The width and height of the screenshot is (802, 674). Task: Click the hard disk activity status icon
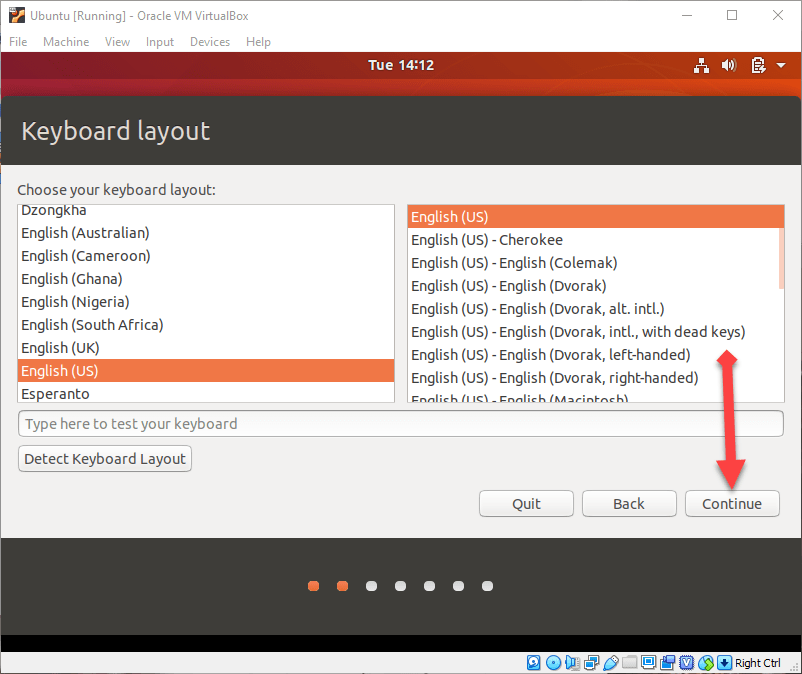pyautogui.click(x=533, y=663)
